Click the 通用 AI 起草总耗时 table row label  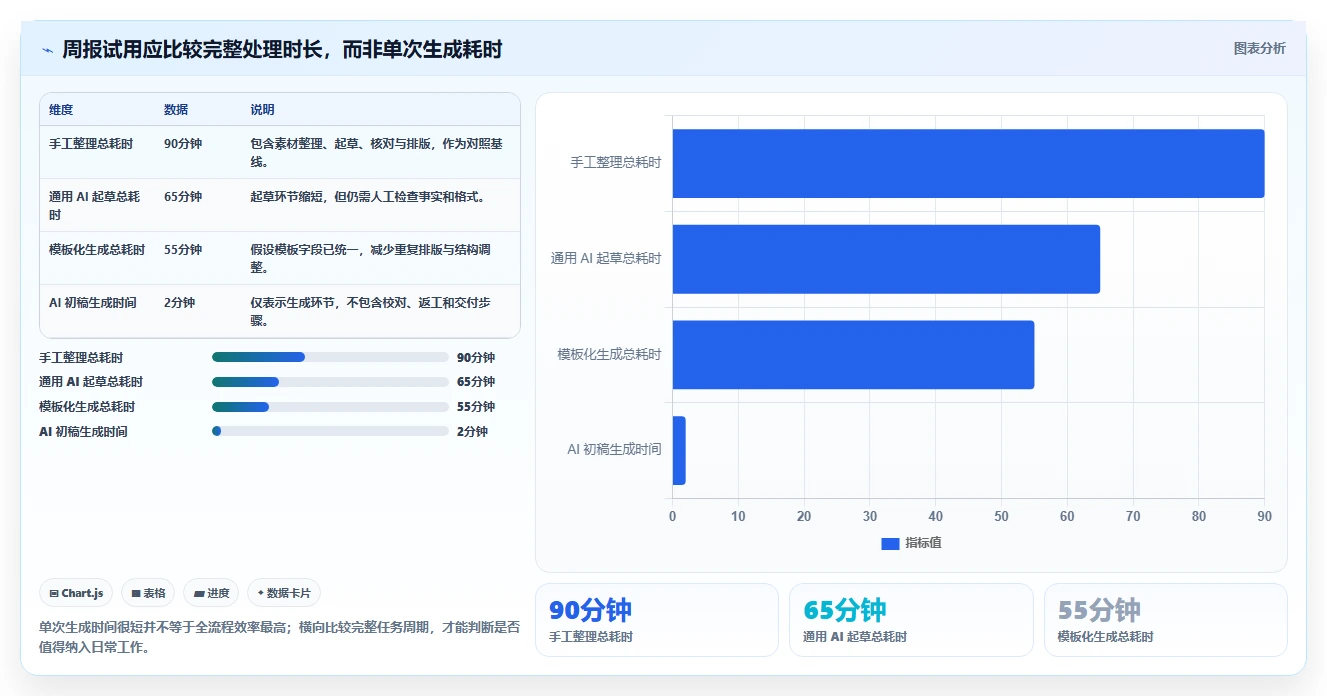(94, 206)
